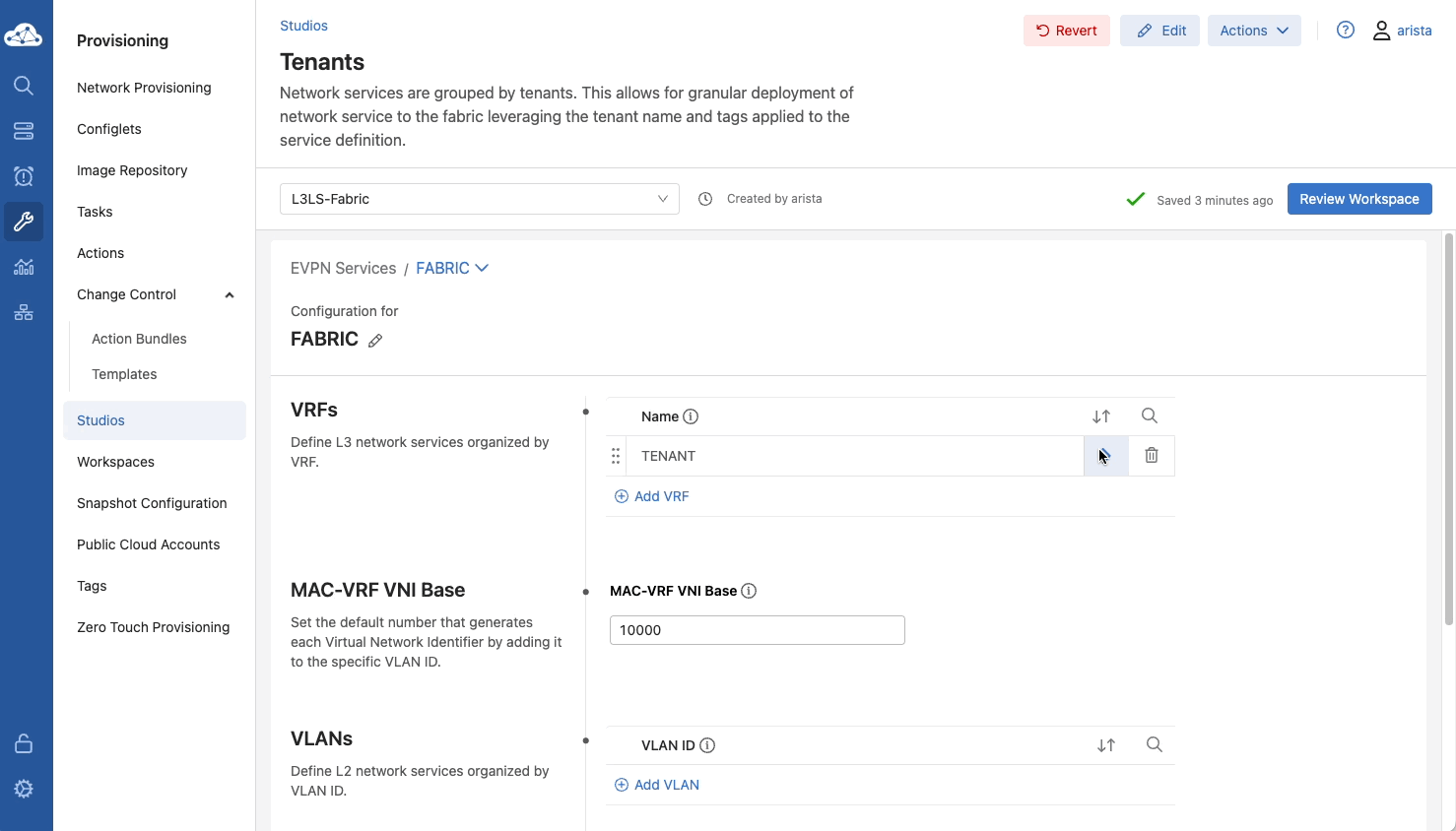Open Network Provisioning in the menu
The width and height of the screenshot is (1456, 831).
coord(144,88)
